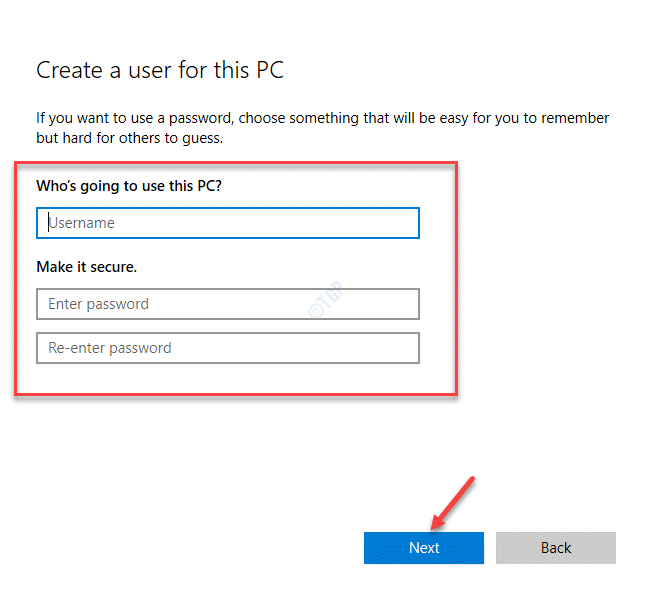652x600 pixels.
Task: Click the text cursor inside the Username box
Action: coord(49,223)
